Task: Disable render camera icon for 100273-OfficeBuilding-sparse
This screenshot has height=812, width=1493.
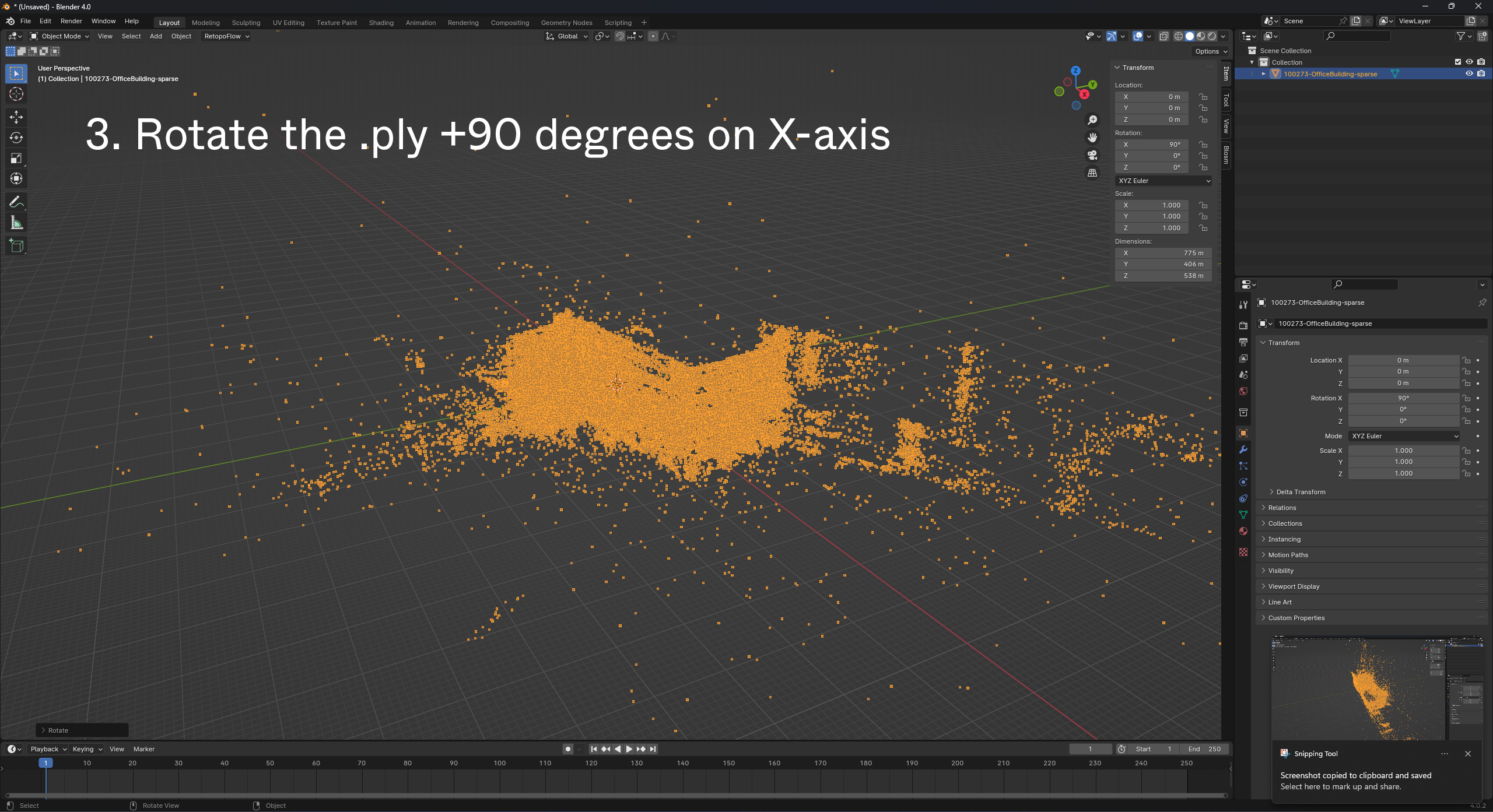Action: (x=1481, y=73)
